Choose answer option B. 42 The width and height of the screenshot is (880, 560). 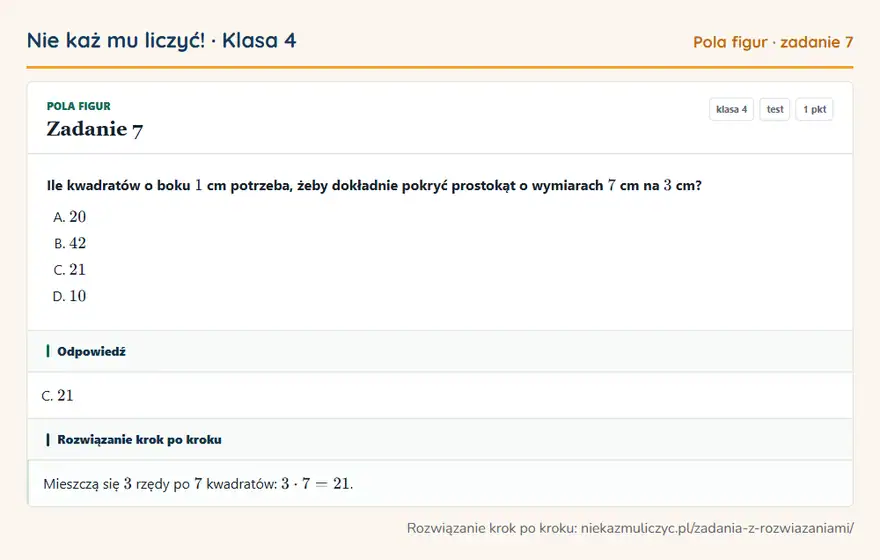(70, 243)
